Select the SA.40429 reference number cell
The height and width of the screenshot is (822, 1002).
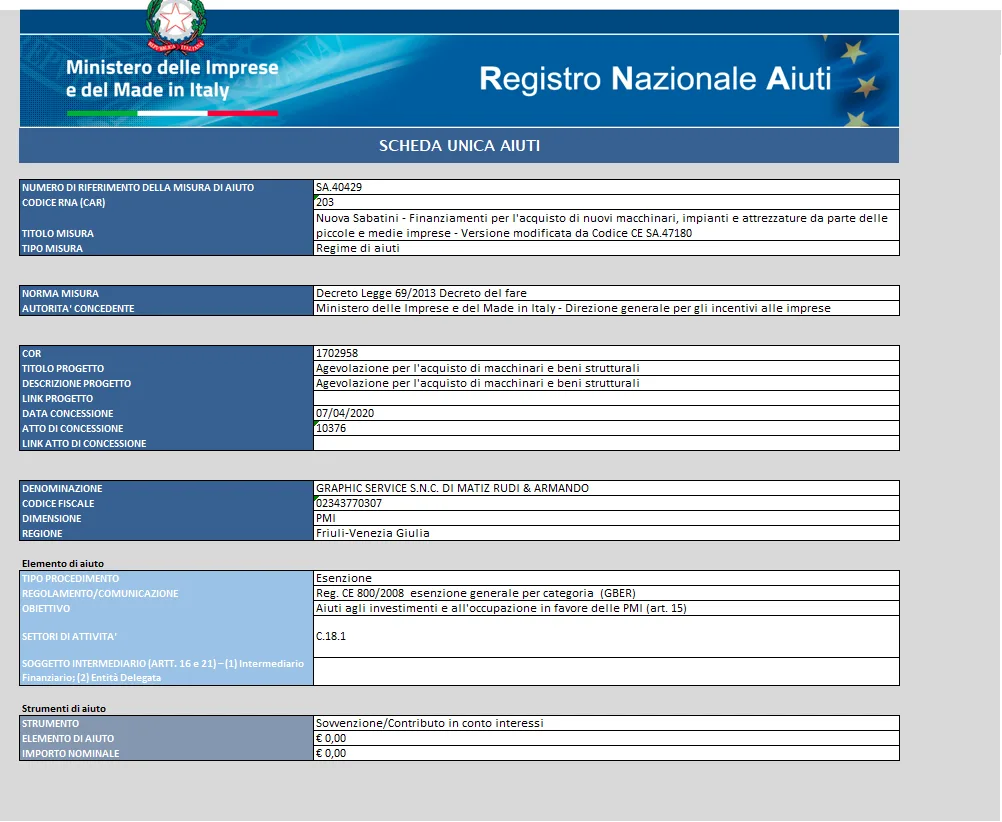point(606,187)
